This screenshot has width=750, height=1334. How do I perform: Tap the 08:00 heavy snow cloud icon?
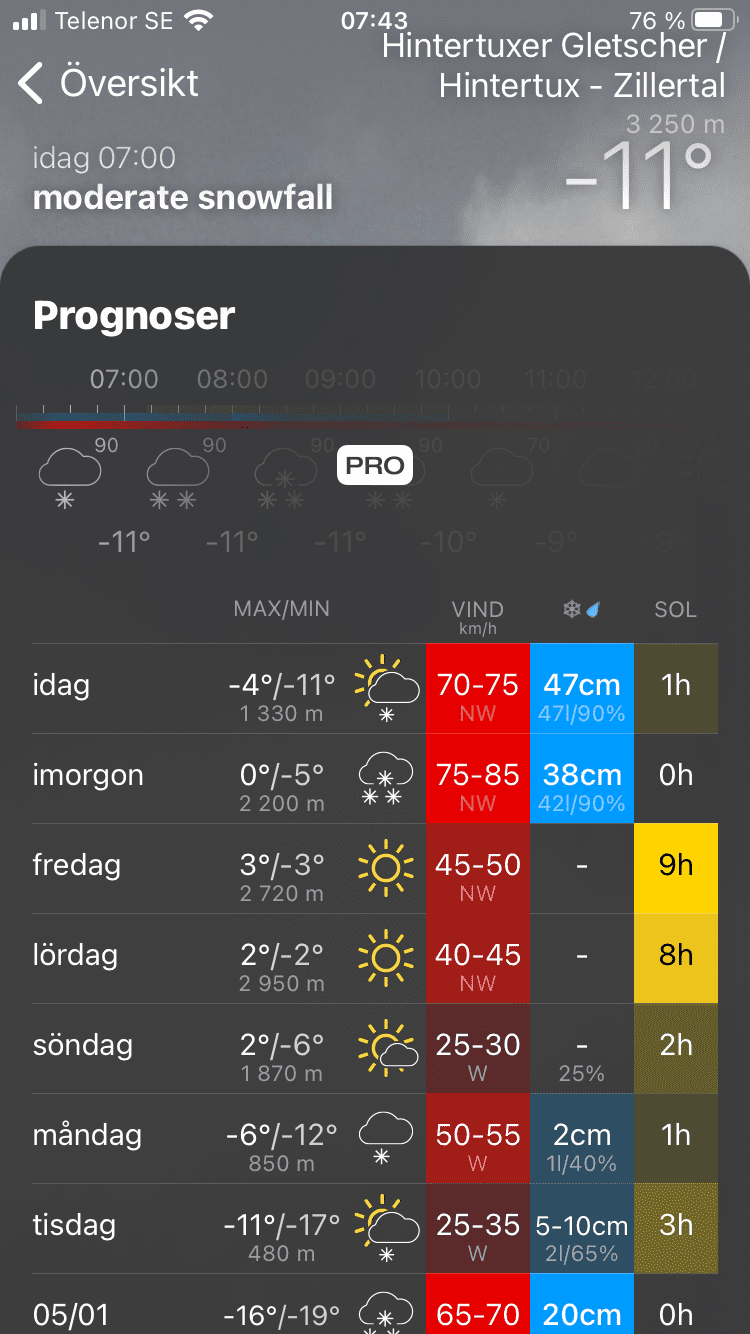177,476
